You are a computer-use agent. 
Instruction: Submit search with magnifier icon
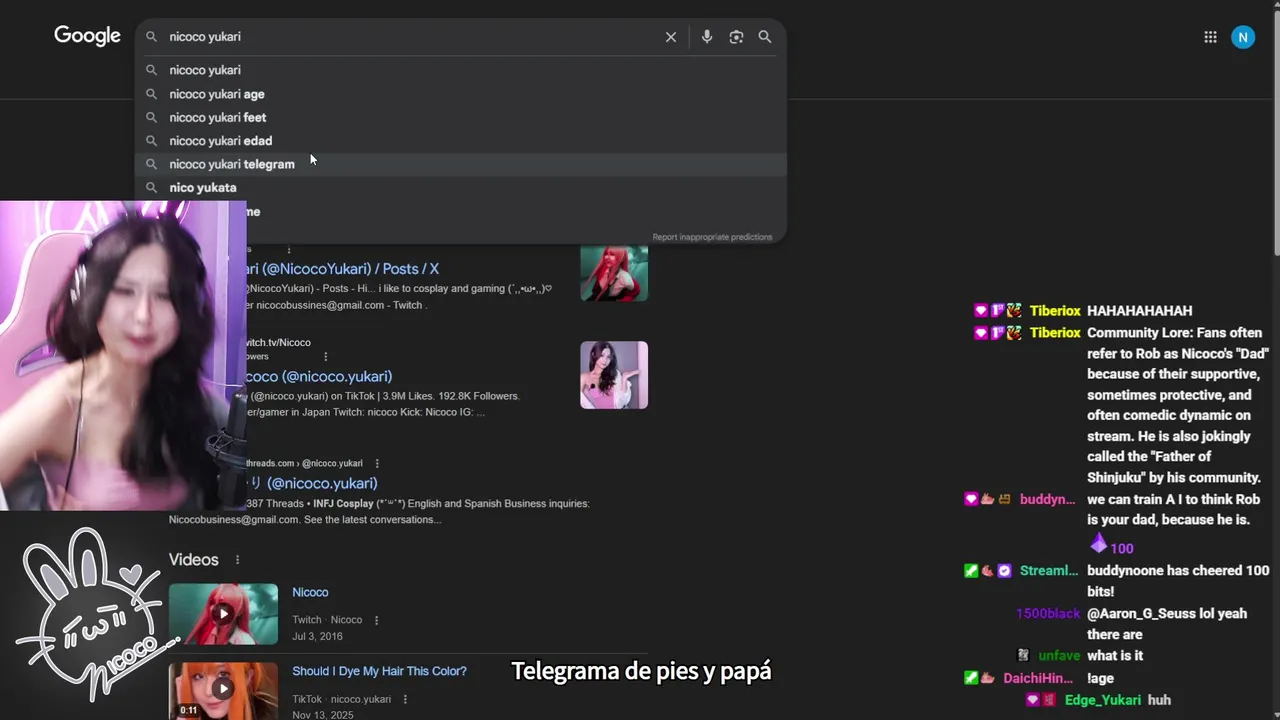(765, 37)
